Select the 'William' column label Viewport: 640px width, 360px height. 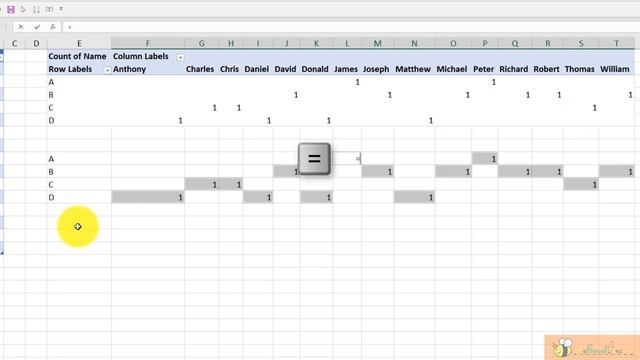pos(615,69)
